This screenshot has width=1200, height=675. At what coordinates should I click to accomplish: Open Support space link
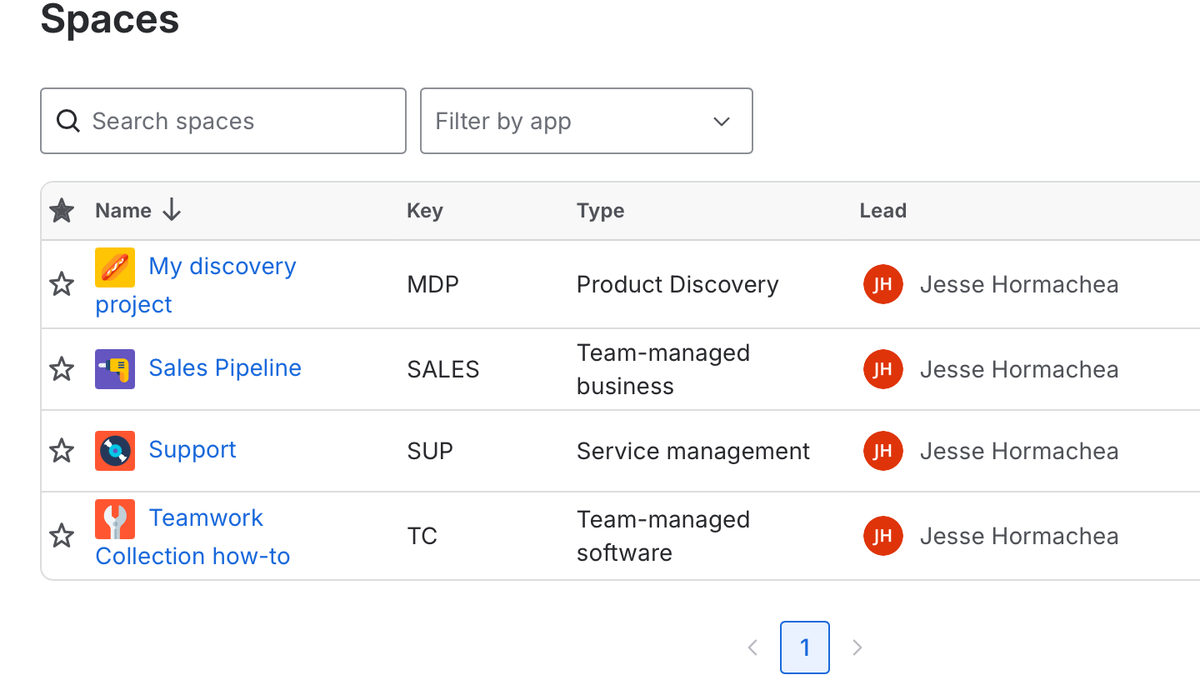coord(192,450)
